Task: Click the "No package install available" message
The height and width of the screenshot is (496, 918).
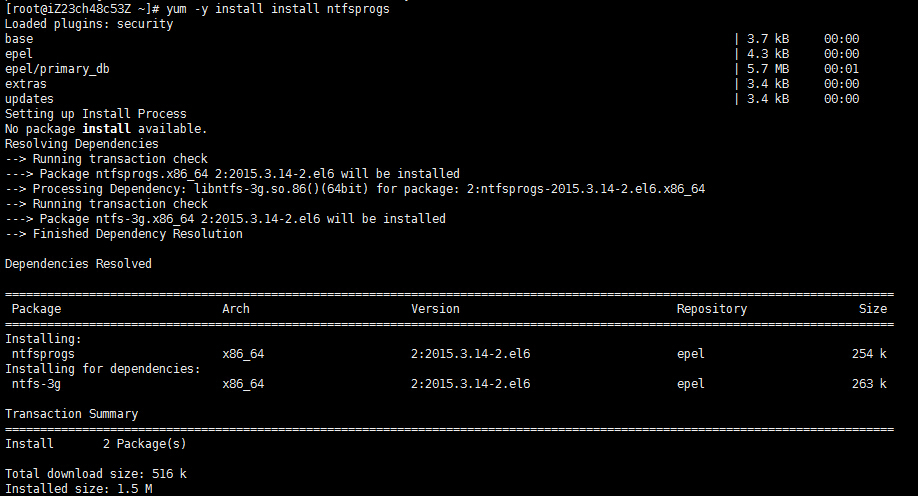Action: tap(106, 129)
